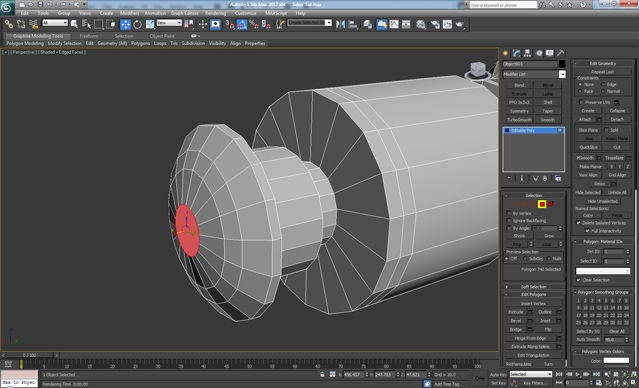639x388 pixels.
Task: Click the Render Setup icon
Action: pos(435,24)
